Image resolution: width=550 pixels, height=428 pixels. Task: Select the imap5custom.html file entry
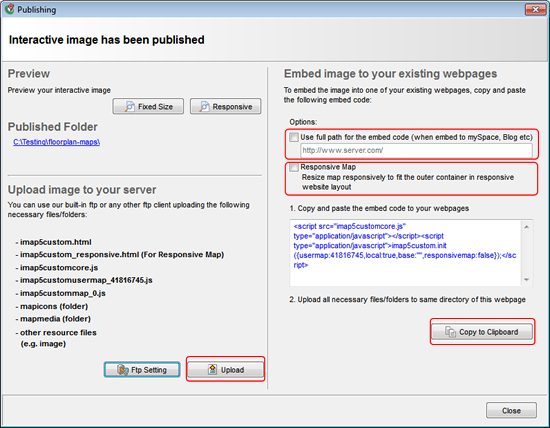[55, 242]
